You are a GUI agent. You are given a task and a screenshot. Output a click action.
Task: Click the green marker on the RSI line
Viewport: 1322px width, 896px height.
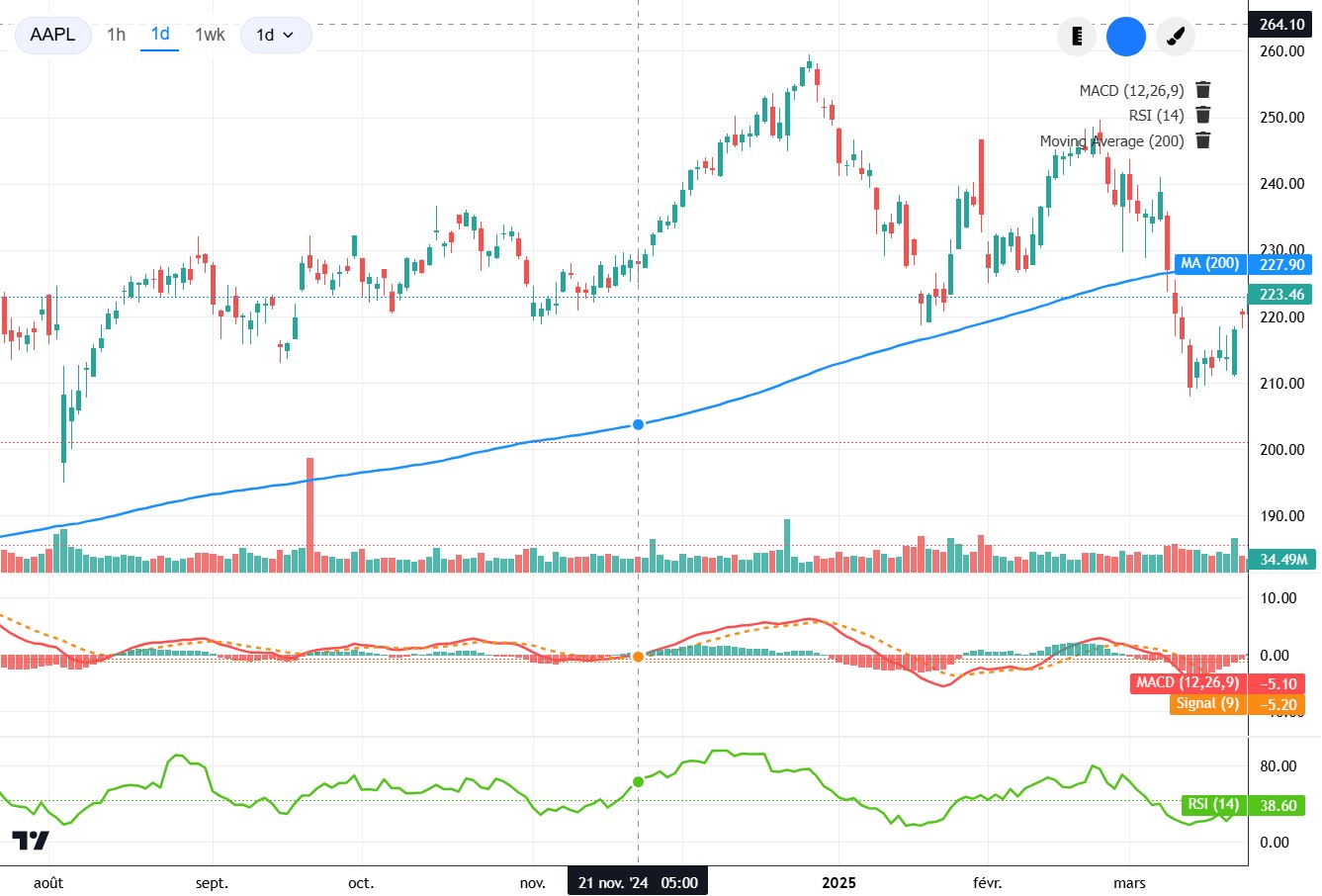[x=638, y=781]
